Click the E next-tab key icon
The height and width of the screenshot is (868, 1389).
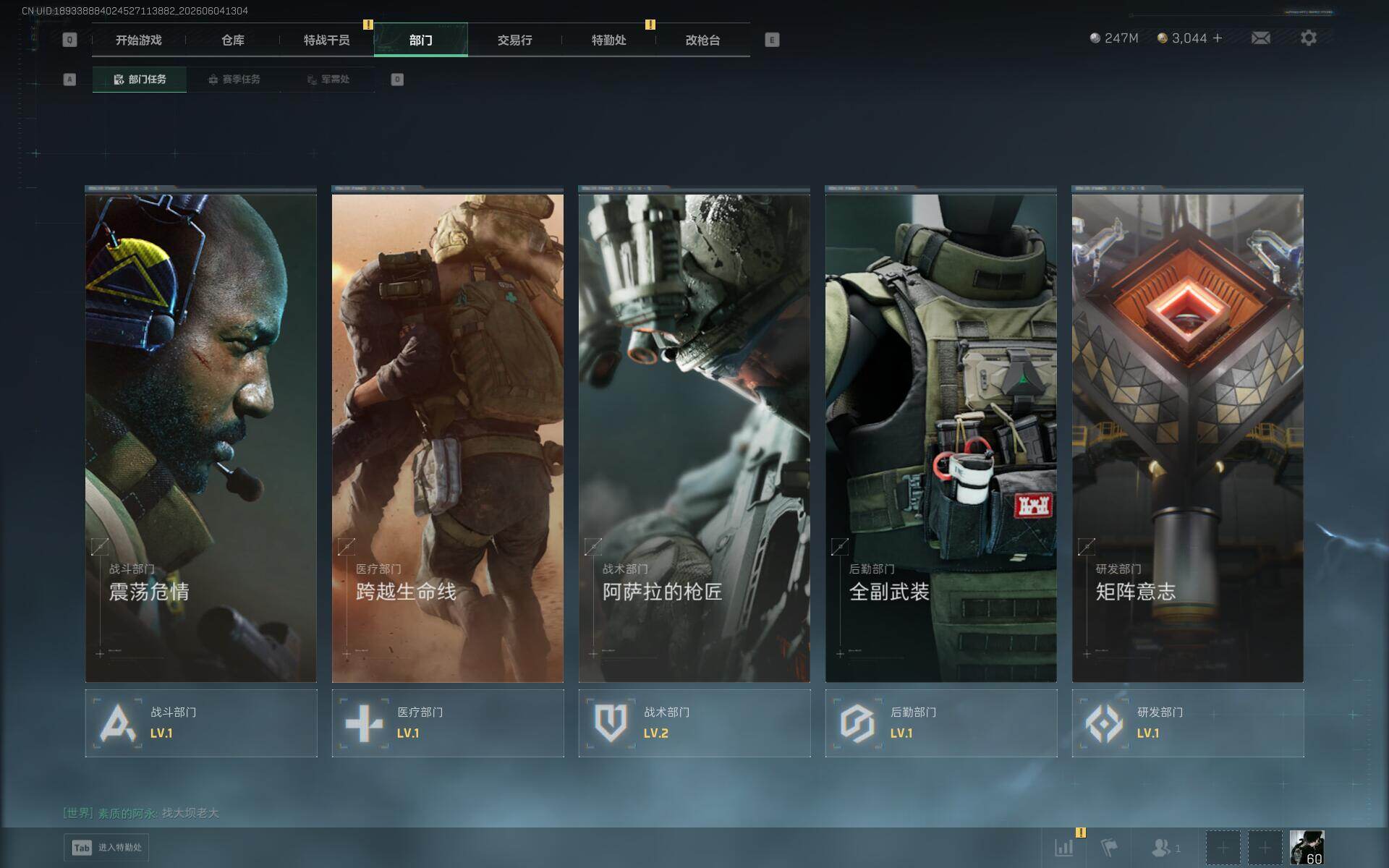click(x=772, y=40)
